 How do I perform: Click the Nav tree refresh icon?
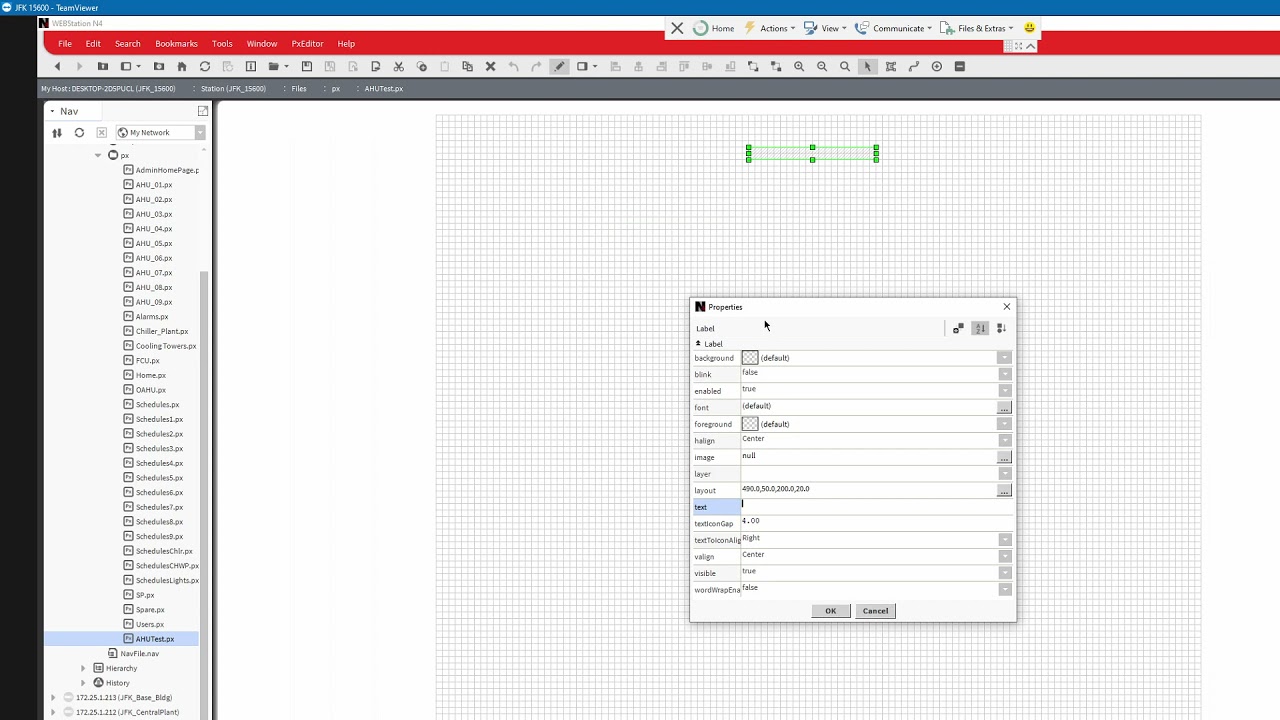coord(79,132)
